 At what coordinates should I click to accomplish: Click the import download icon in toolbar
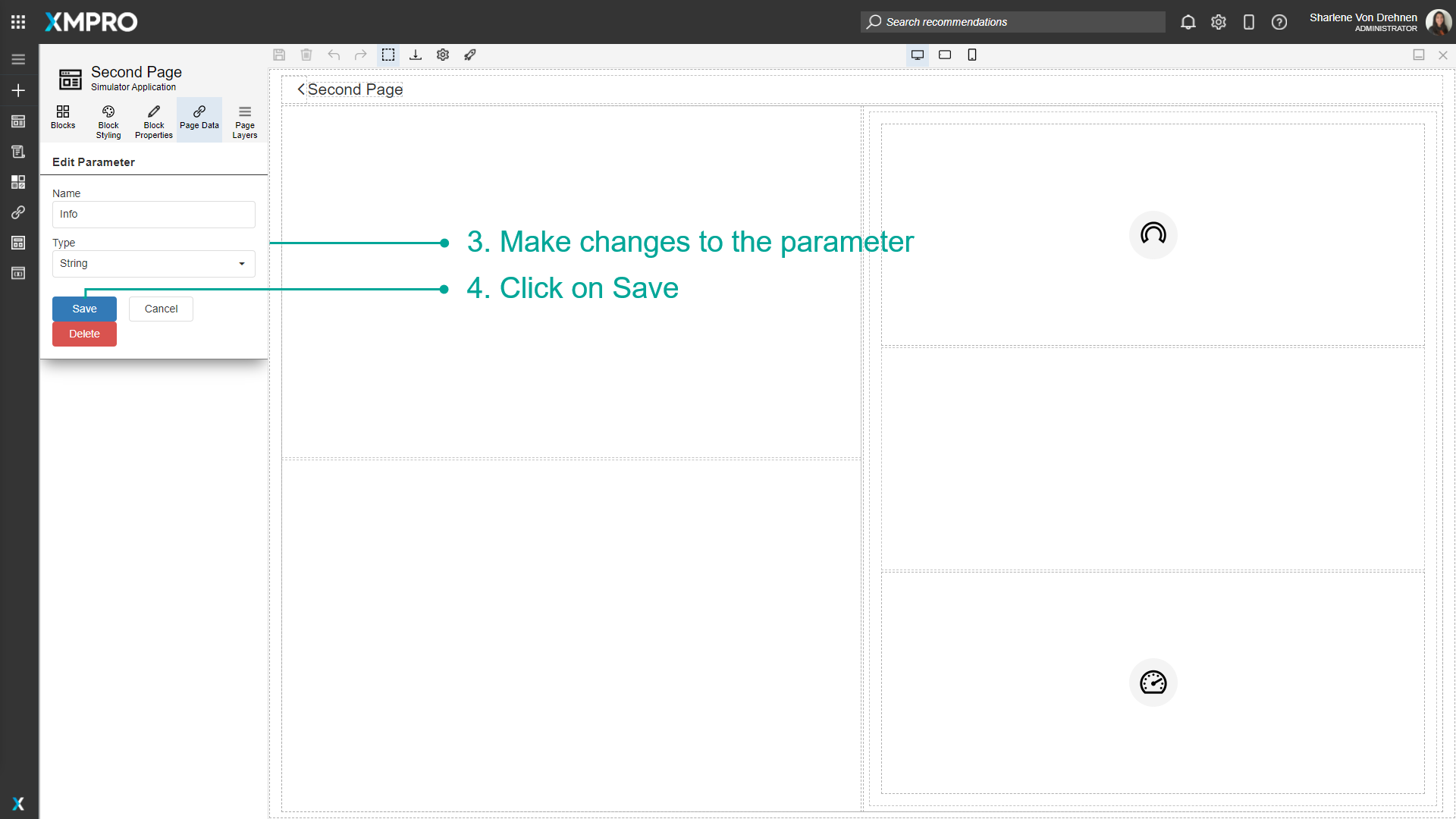point(416,55)
